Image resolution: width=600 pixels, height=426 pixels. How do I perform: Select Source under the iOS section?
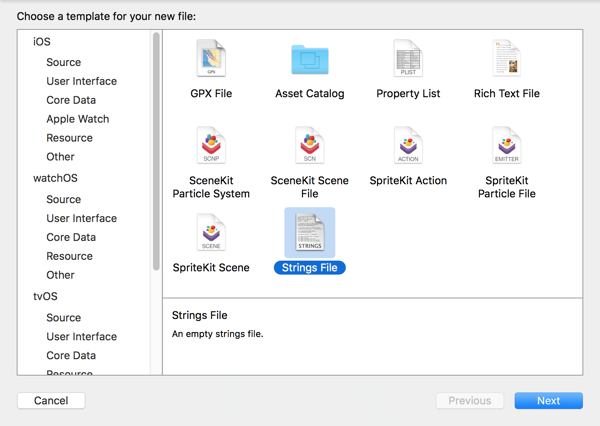tap(63, 62)
